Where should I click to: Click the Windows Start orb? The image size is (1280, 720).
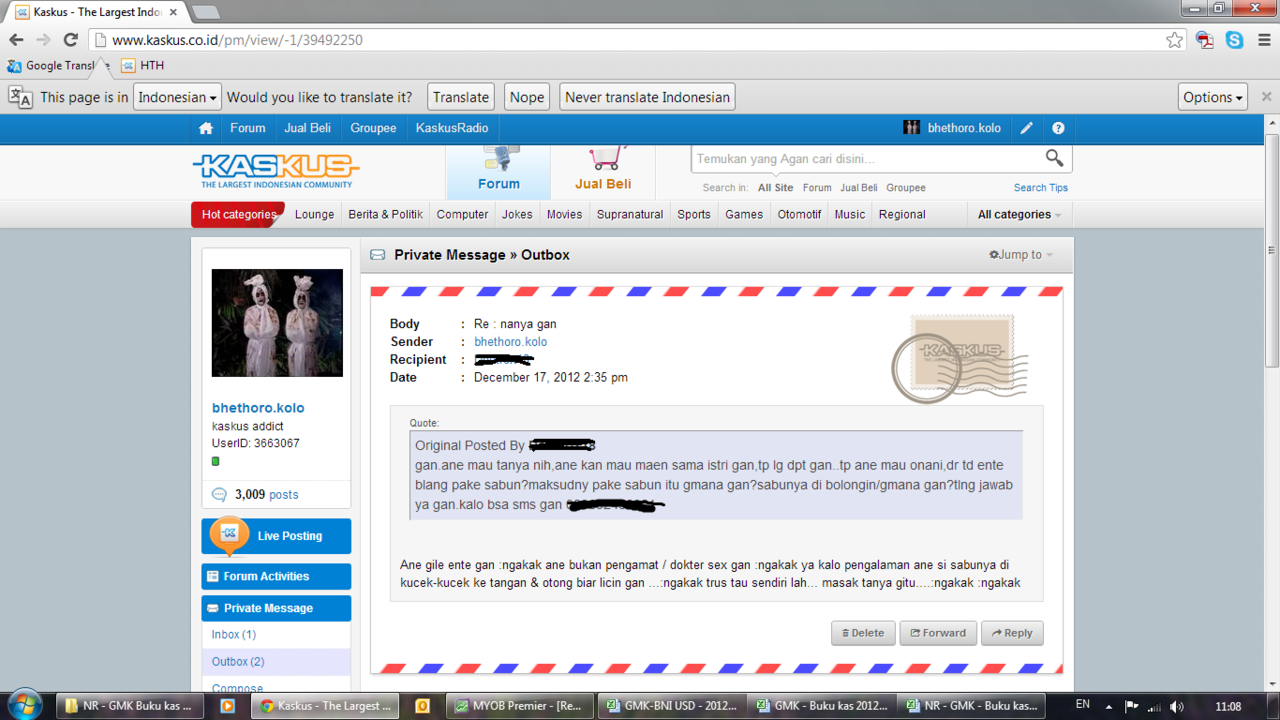pos(24,705)
